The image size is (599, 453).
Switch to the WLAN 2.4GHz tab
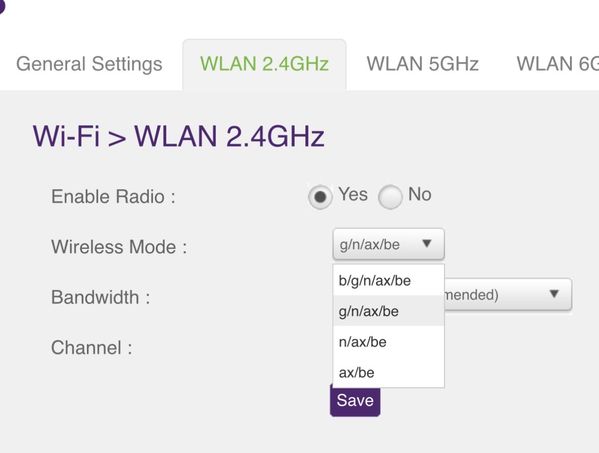[264, 64]
